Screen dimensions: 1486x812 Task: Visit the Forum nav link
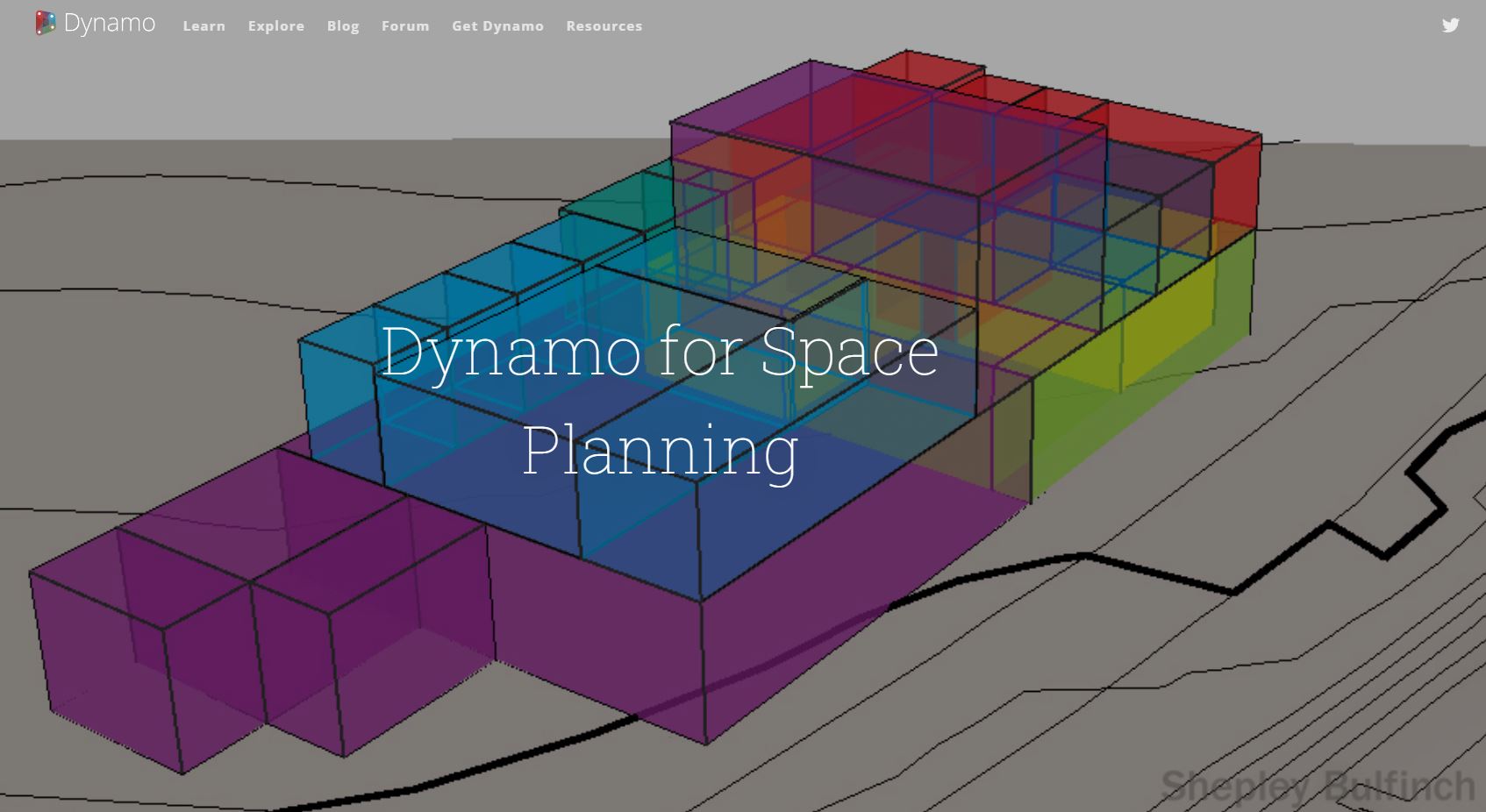[405, 26]
